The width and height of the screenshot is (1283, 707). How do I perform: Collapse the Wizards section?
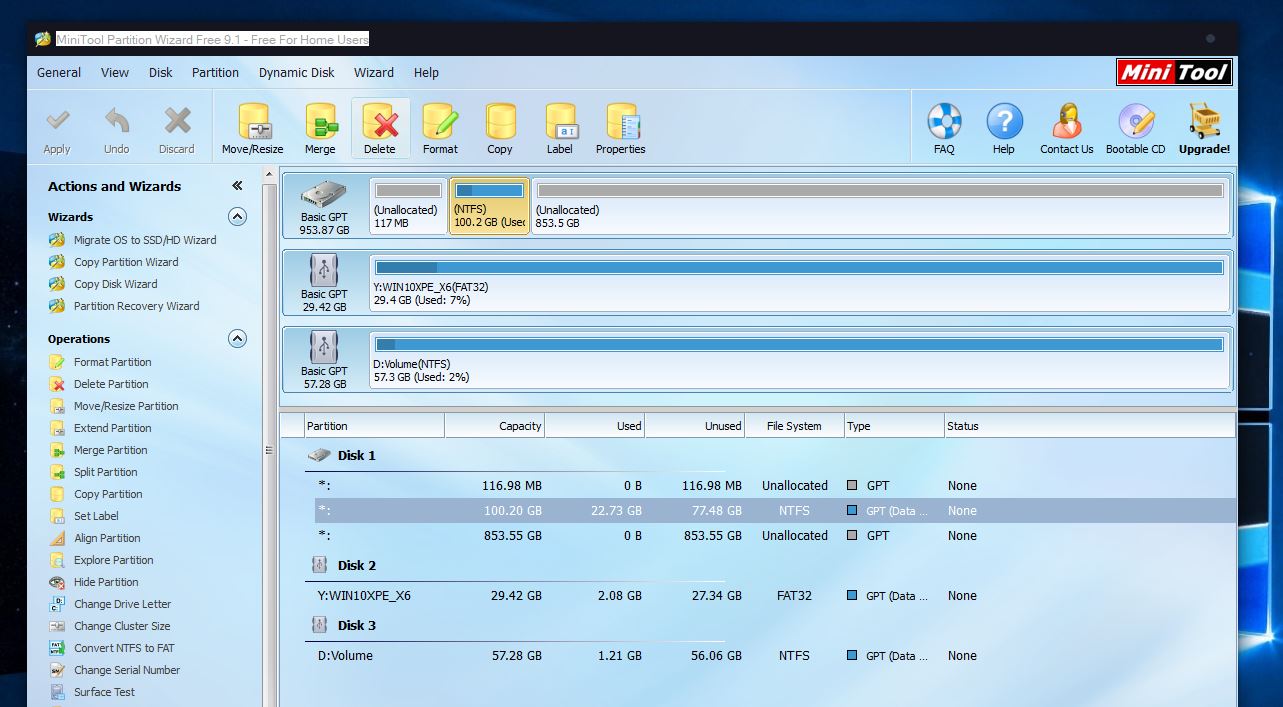point(237,217)
